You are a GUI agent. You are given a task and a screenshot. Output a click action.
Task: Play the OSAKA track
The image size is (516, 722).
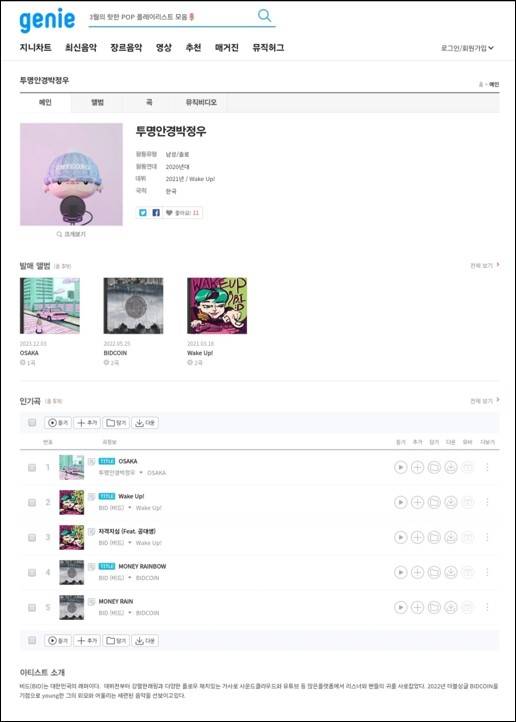400,467
